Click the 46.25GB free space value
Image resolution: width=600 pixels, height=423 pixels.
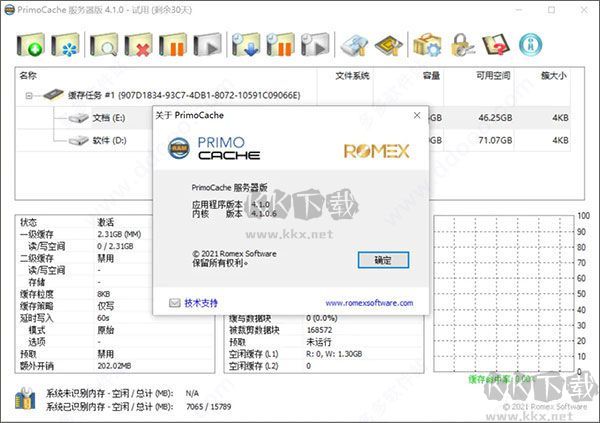(x=495, y=118)
